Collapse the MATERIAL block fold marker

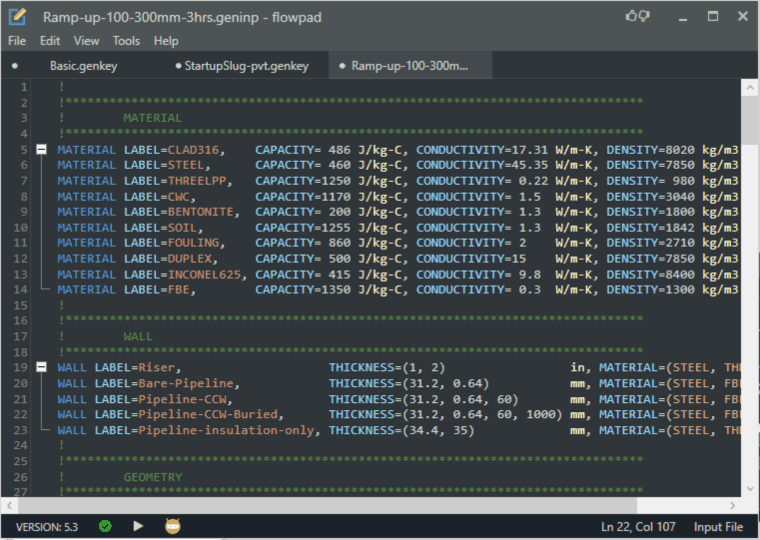41,149
